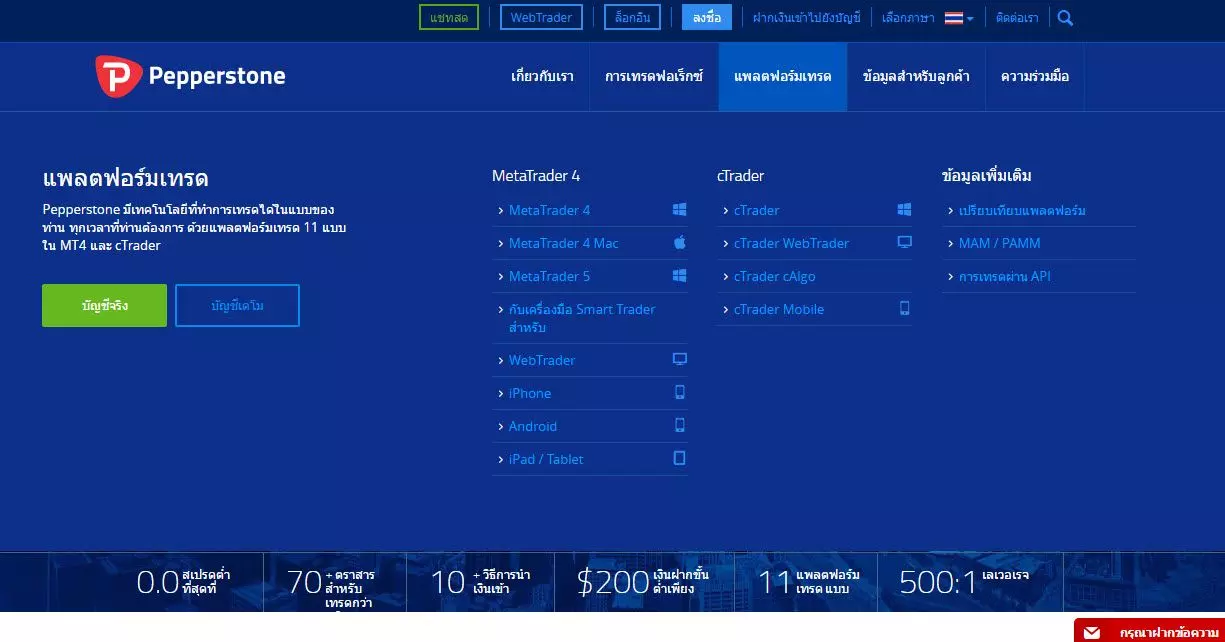Click the $200 minimum deposit statistic
This screenshot has width=1225, height=642.
pyautogui.click(x=643, y=582)
